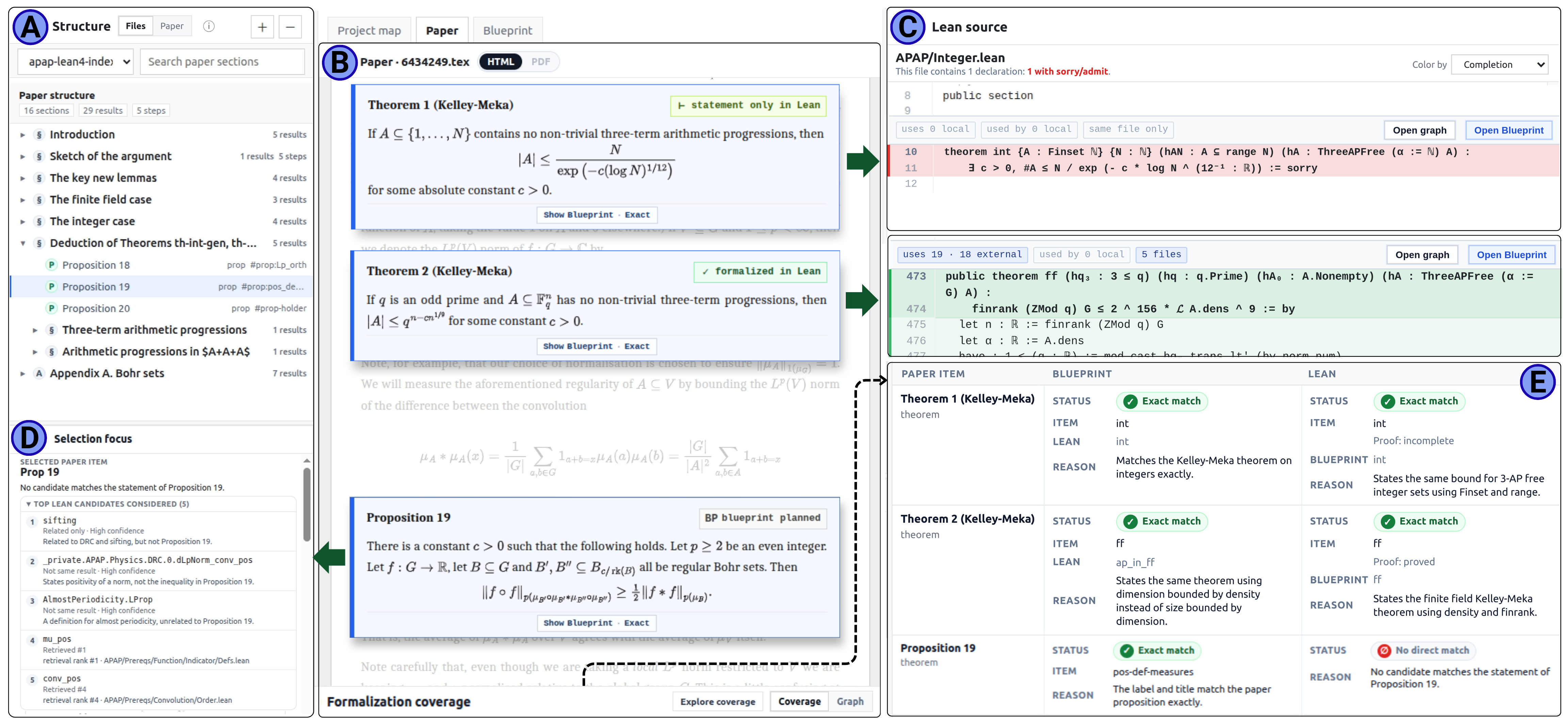The image size is (1568, 718).
Task: Click the P icon of Proposition 18
Action: click(x=52, y=265)
